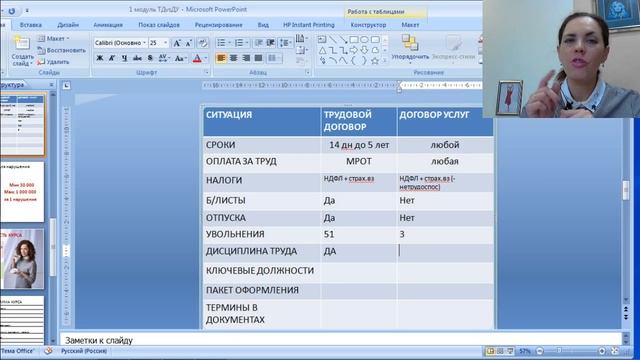Click the zoom out minus button
The image size is (640, 360).
540,351
